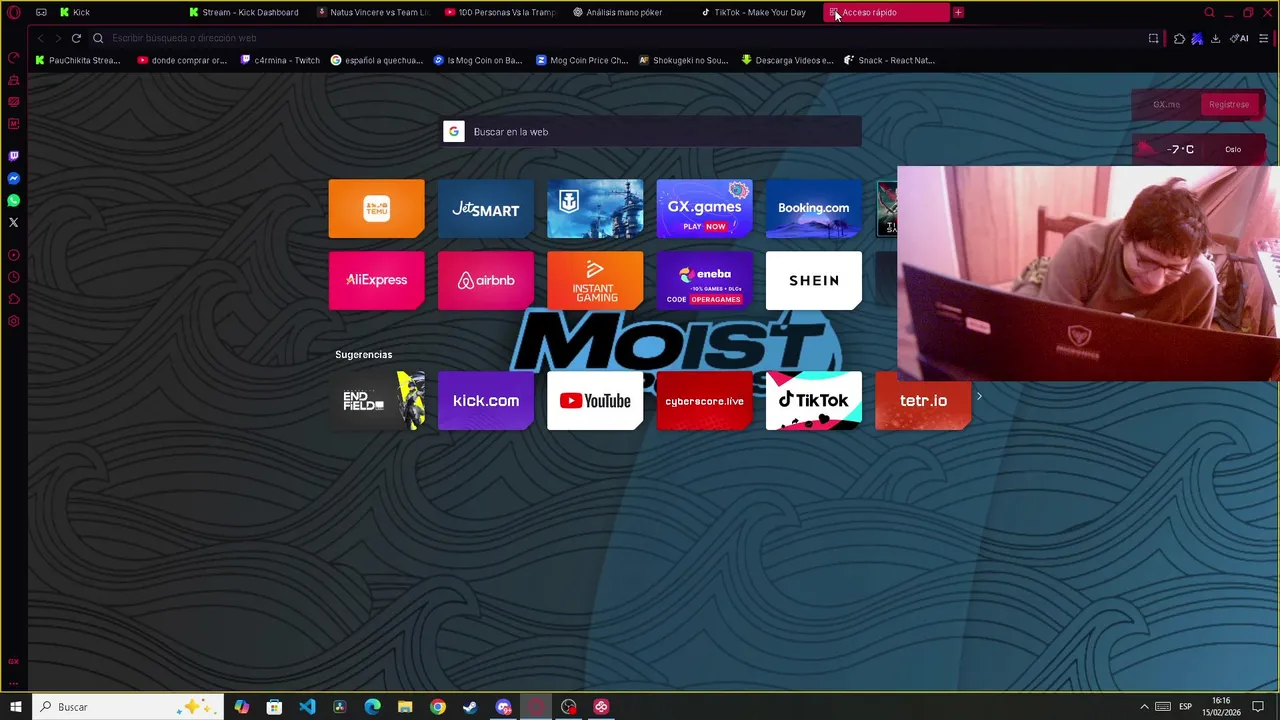Image resolution: width=1280 pixels, height=720 pixels.
Task: Open the SHEIN speed dial tile
Action: 813,280
